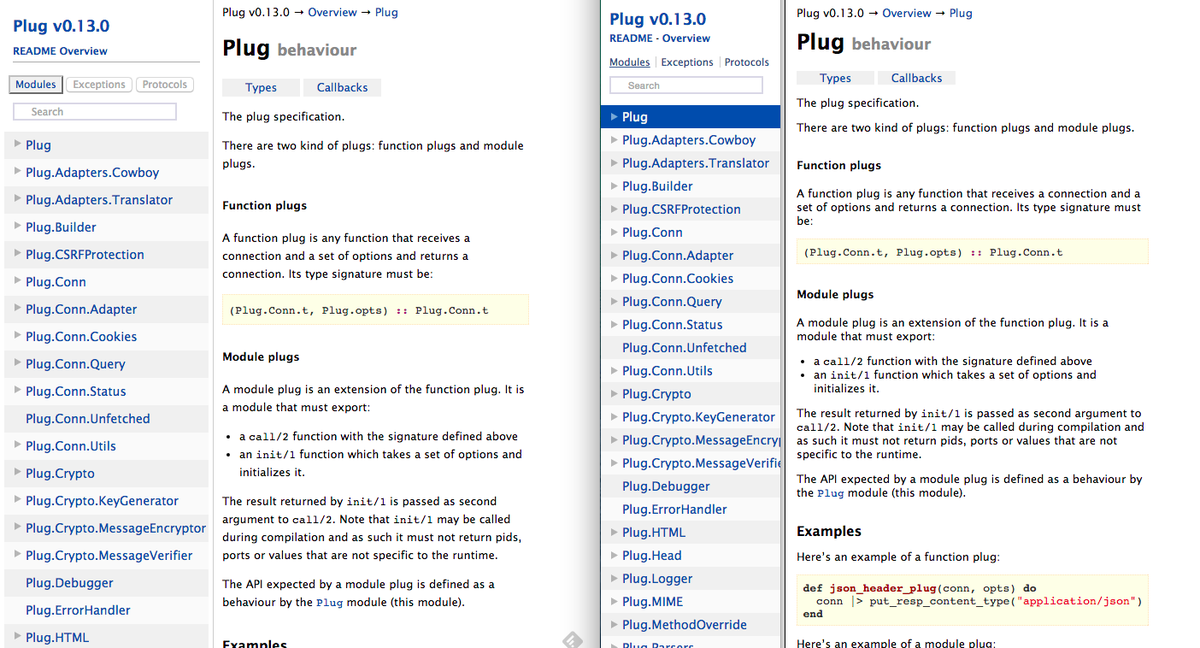The height and width of the screenshot is (648, 1200).
Task: Expand Plug.Adapters.Cowboy triangle in left sidebar
Action: (18, 171)
